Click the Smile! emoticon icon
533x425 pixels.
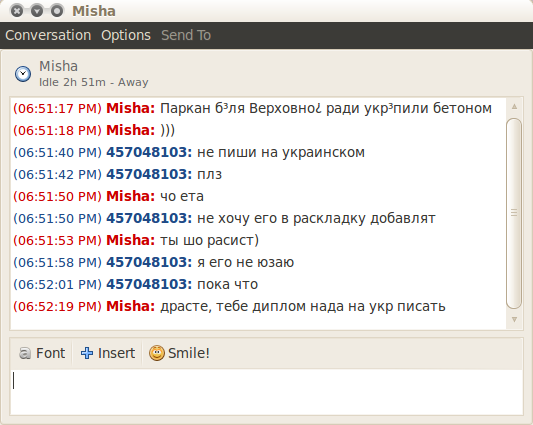(x=157, y=353)
